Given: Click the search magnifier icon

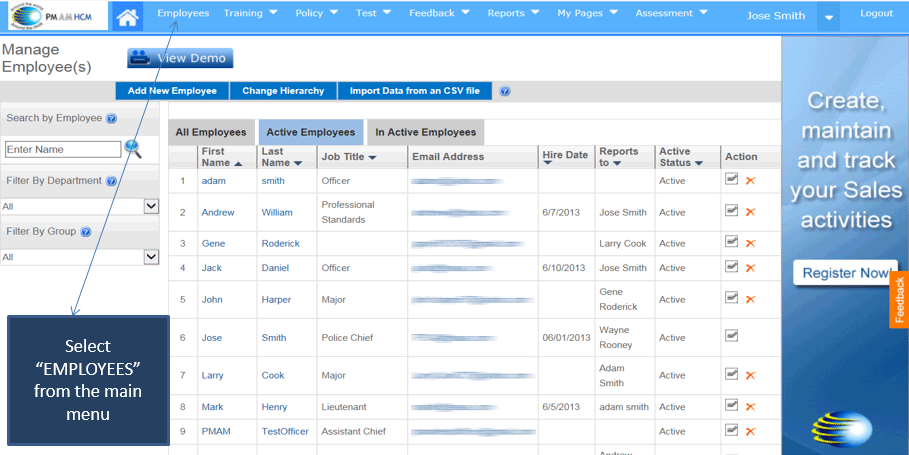Looking at the screenshot, I should coord(133,149).
